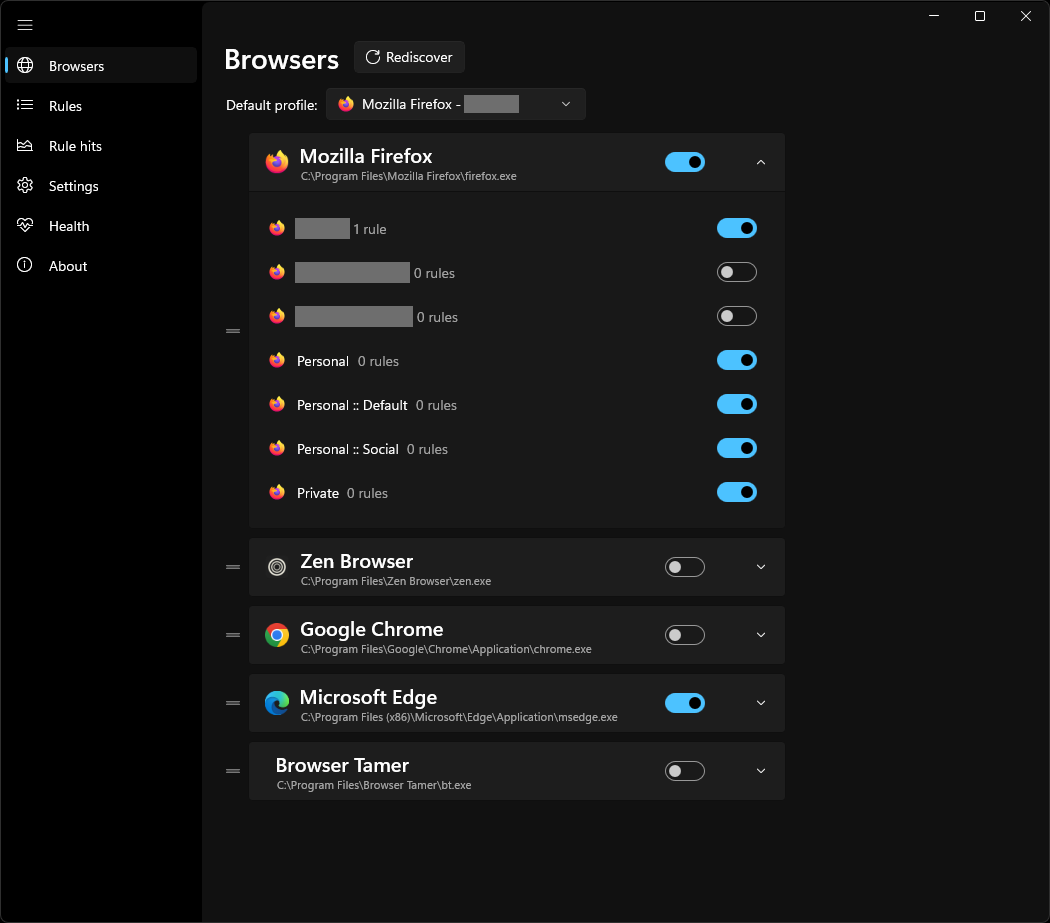Click the Browsers page heading
This screenshot has width=1050, height=923.
tap(281, 60)
